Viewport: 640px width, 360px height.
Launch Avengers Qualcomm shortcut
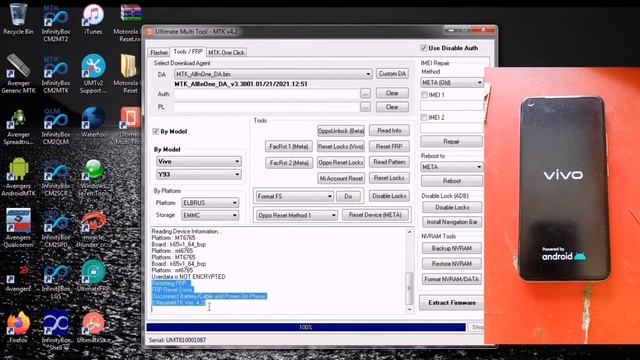(x=18, y=228)
